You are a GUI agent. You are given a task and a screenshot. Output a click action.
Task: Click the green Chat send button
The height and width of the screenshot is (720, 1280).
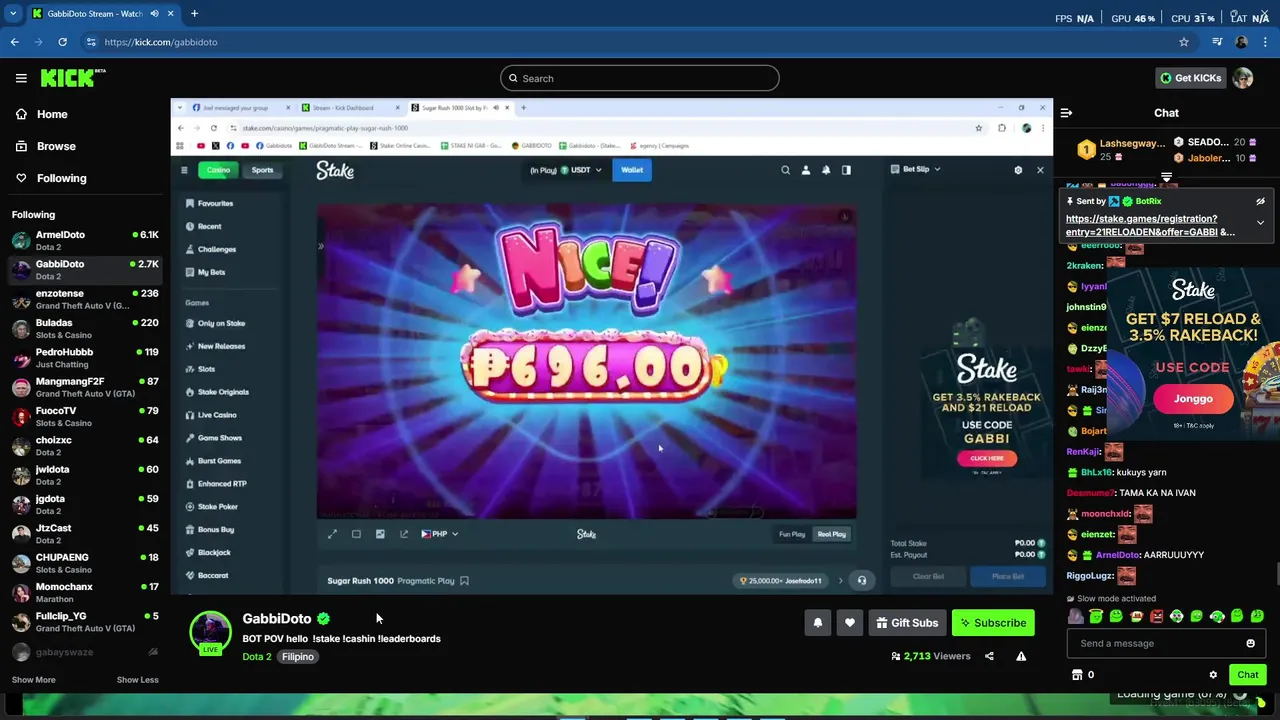(x=1247, y=675)
